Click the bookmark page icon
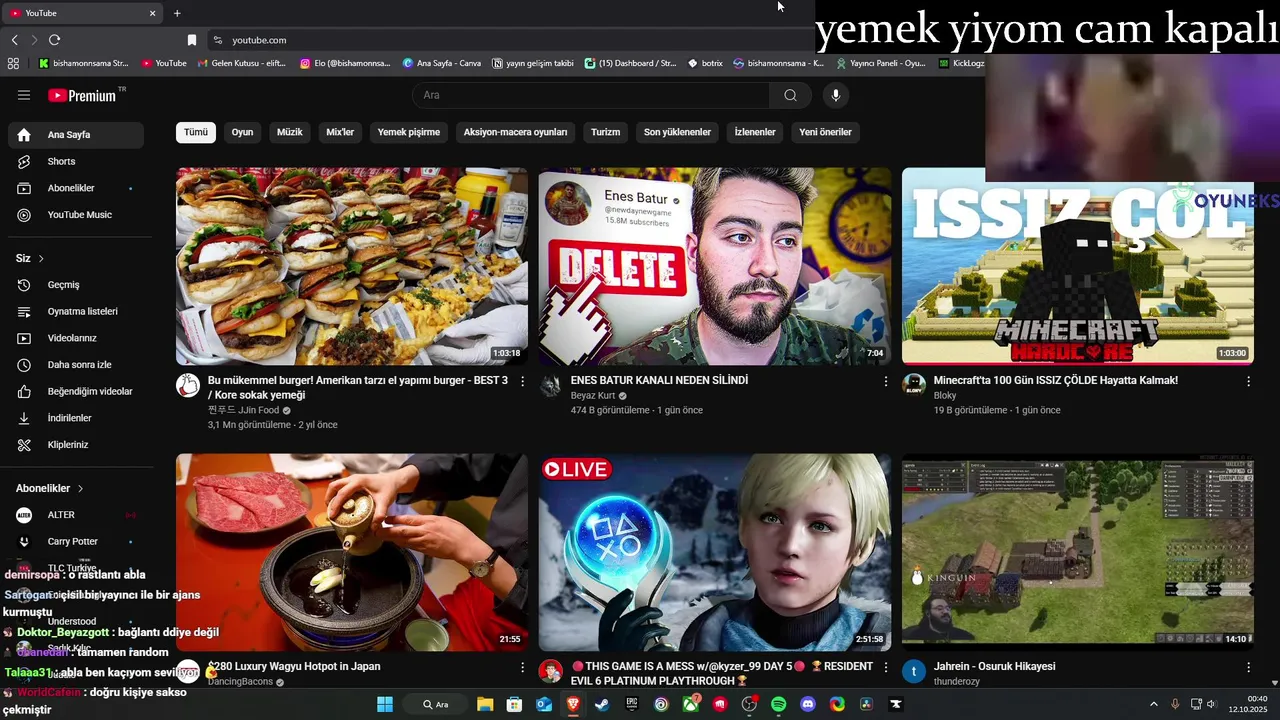This screenshot has height=720, width=1280. (x=192, y=40)
